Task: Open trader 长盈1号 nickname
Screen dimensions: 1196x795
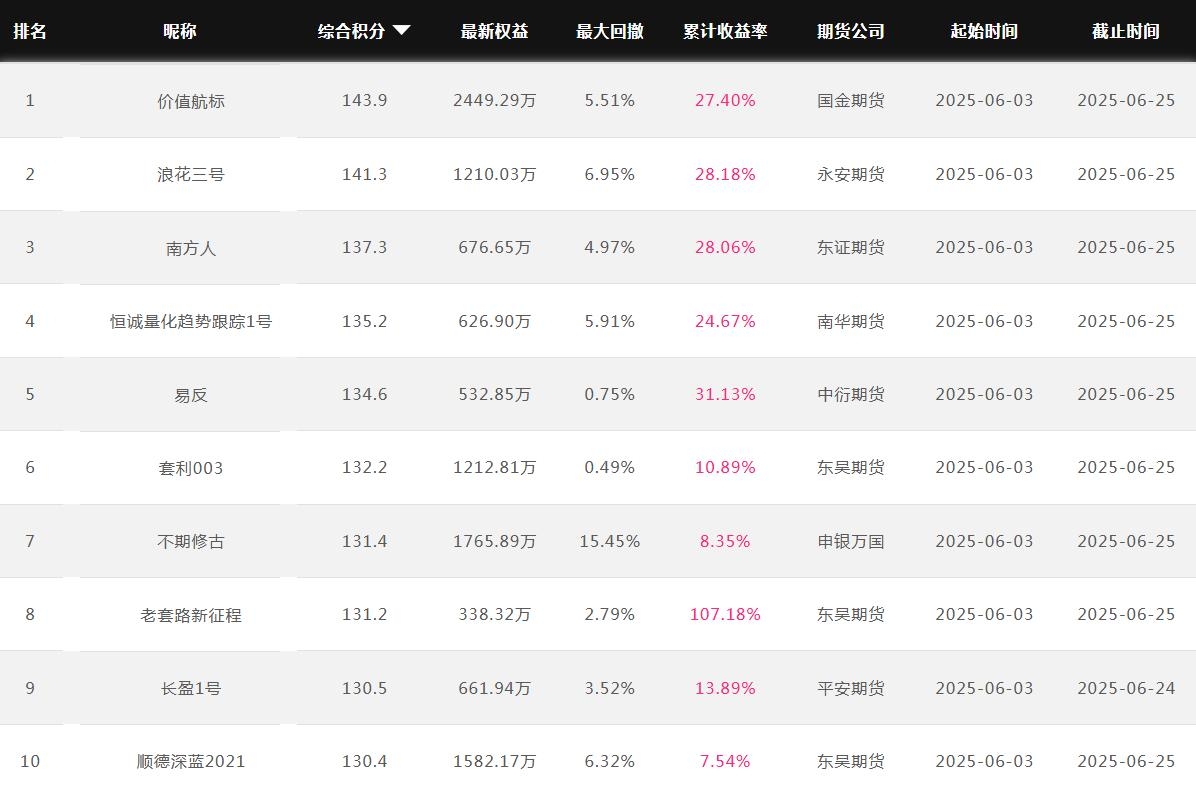Action: [191, 688]
